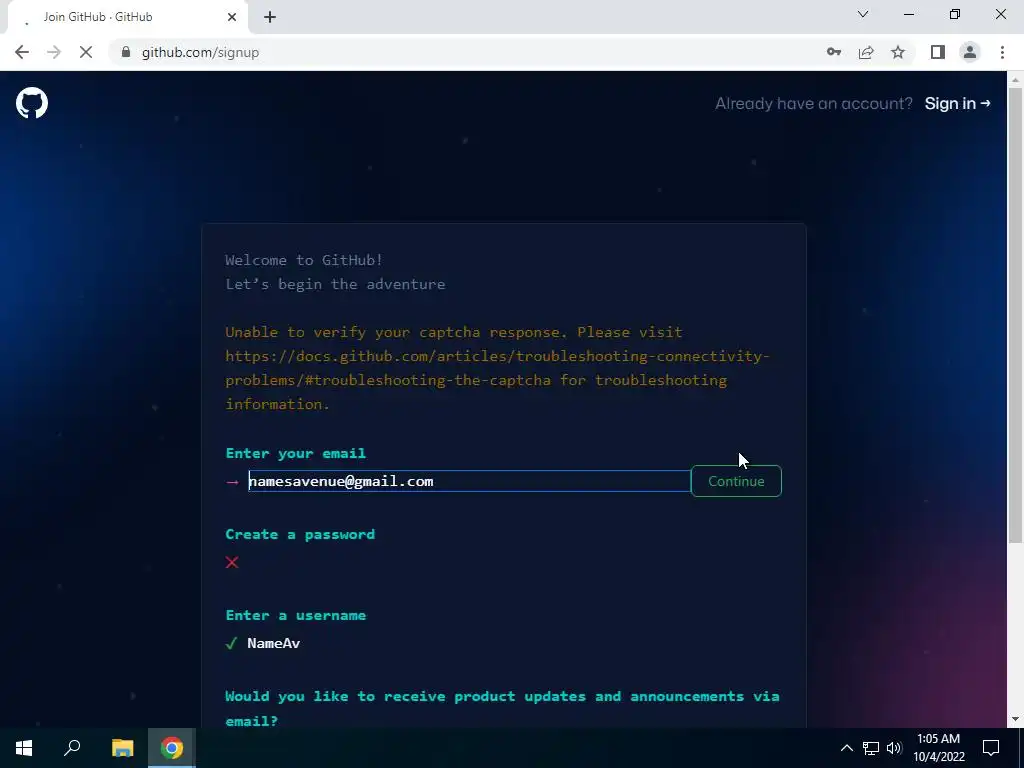Click the browser forward arrow
This screenshot has width=1024, height=768.
(x=54, y=52)
